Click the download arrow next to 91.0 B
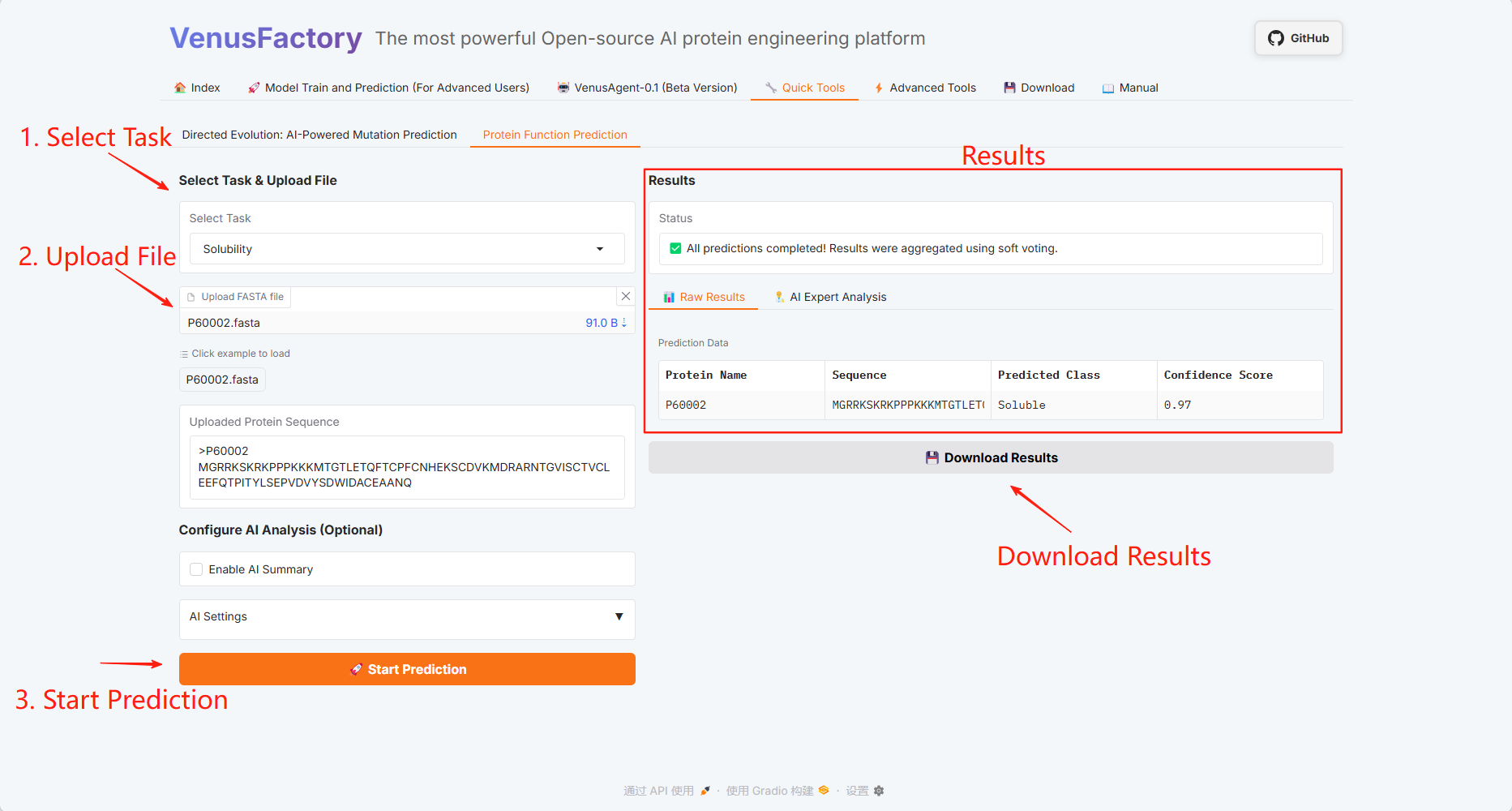1512x811 pixels. point(623,323)
